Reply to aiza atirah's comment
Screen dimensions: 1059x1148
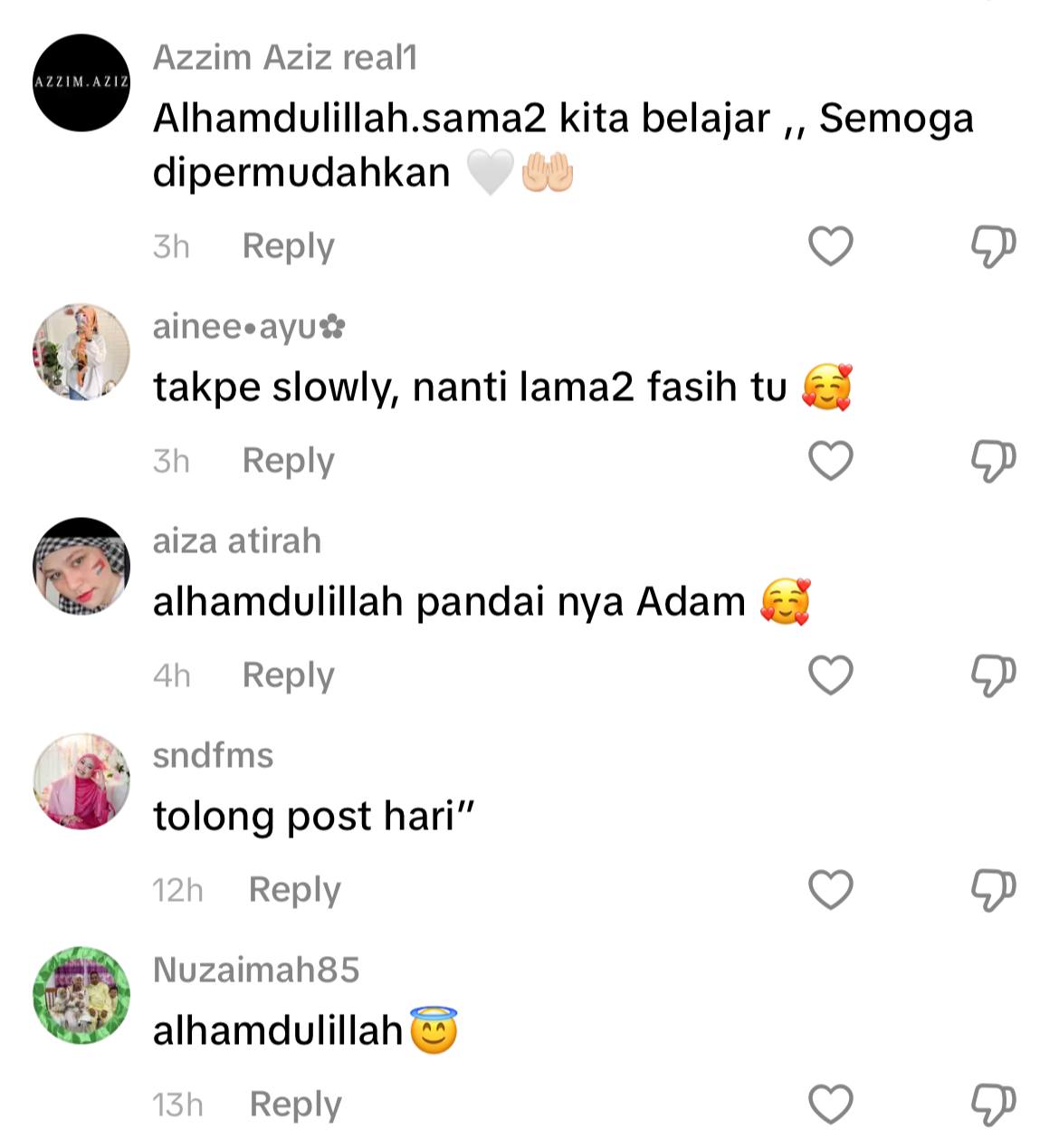[x=288, y=675]
